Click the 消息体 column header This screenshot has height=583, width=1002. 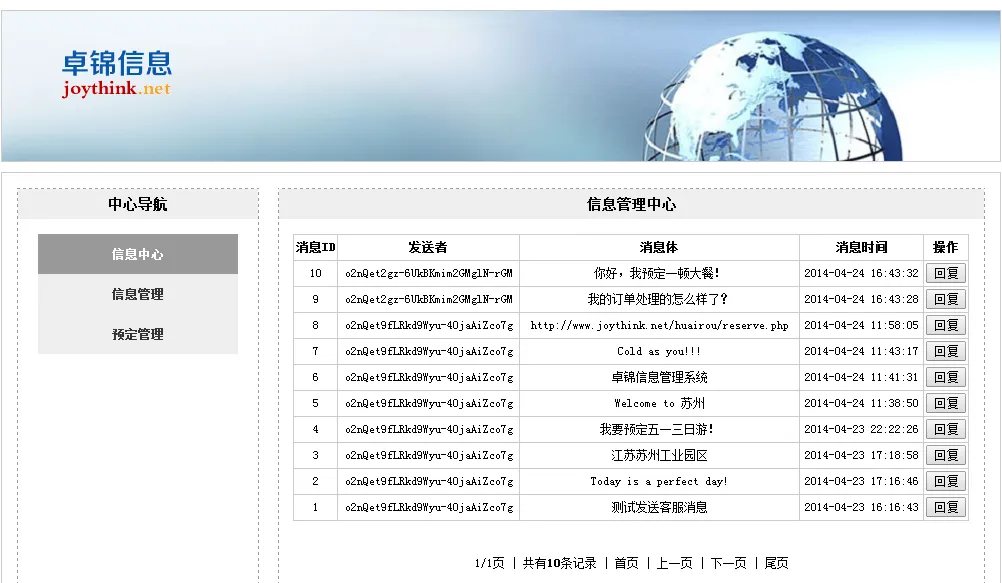click(659, 247)
